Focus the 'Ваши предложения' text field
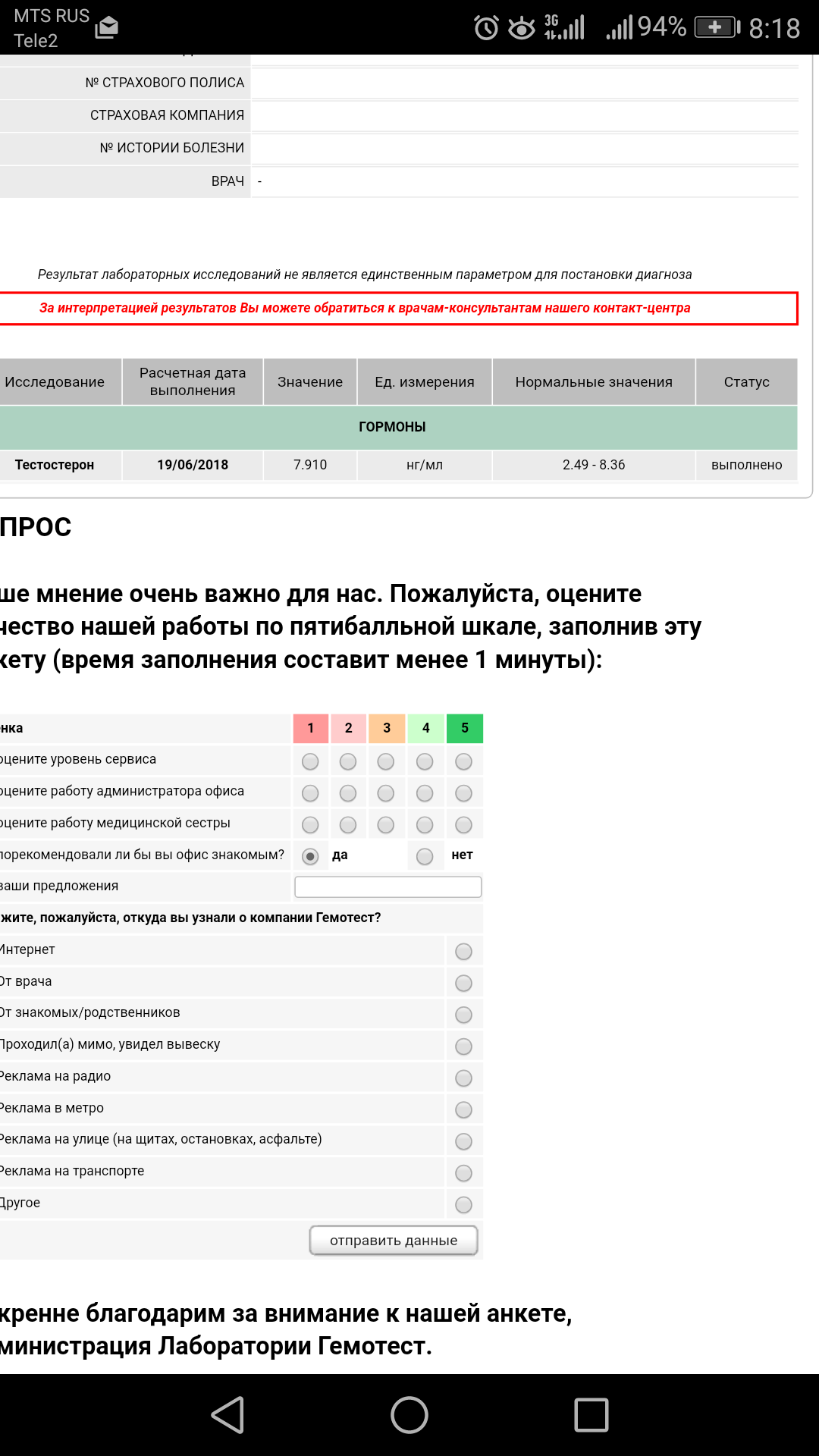Image resolution: width=819 pixels, height=1456 pixels. (388, 886)
